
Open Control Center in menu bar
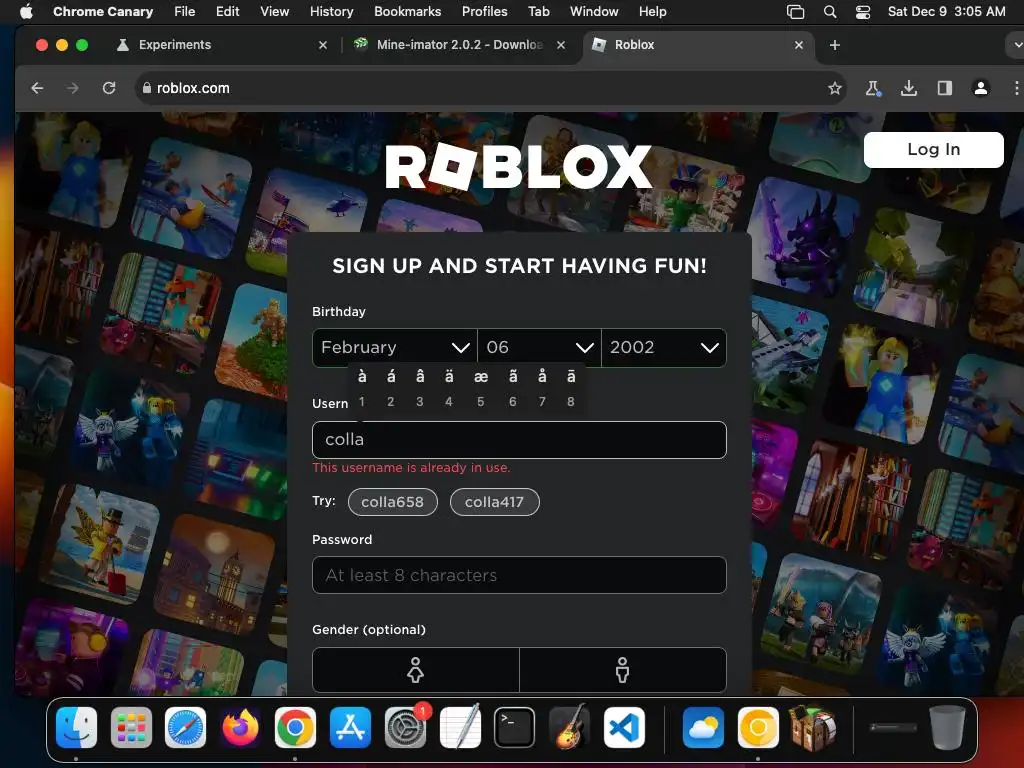point(863,12)
